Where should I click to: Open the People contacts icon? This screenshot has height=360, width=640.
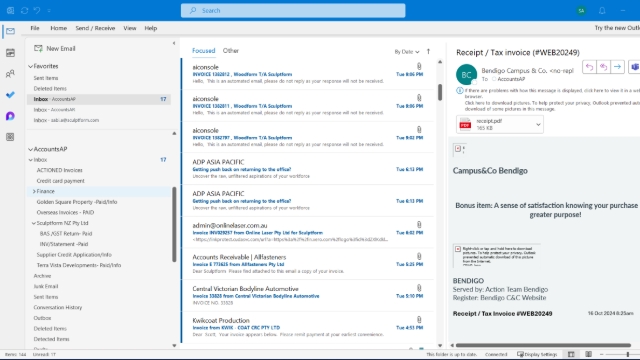(x=10, y=74)
